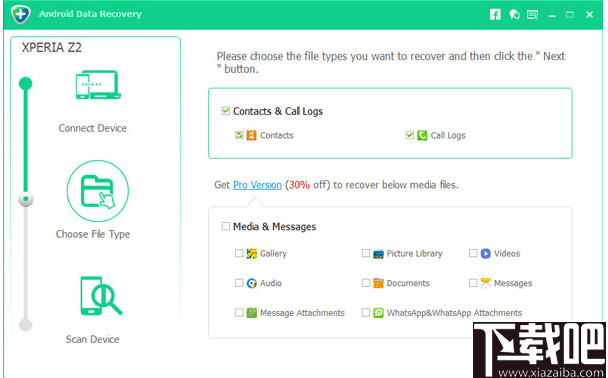Viewport: 608px width, 378px height.
Task: Select the Scan Device magnifier icon
Action: coord(101,296)
